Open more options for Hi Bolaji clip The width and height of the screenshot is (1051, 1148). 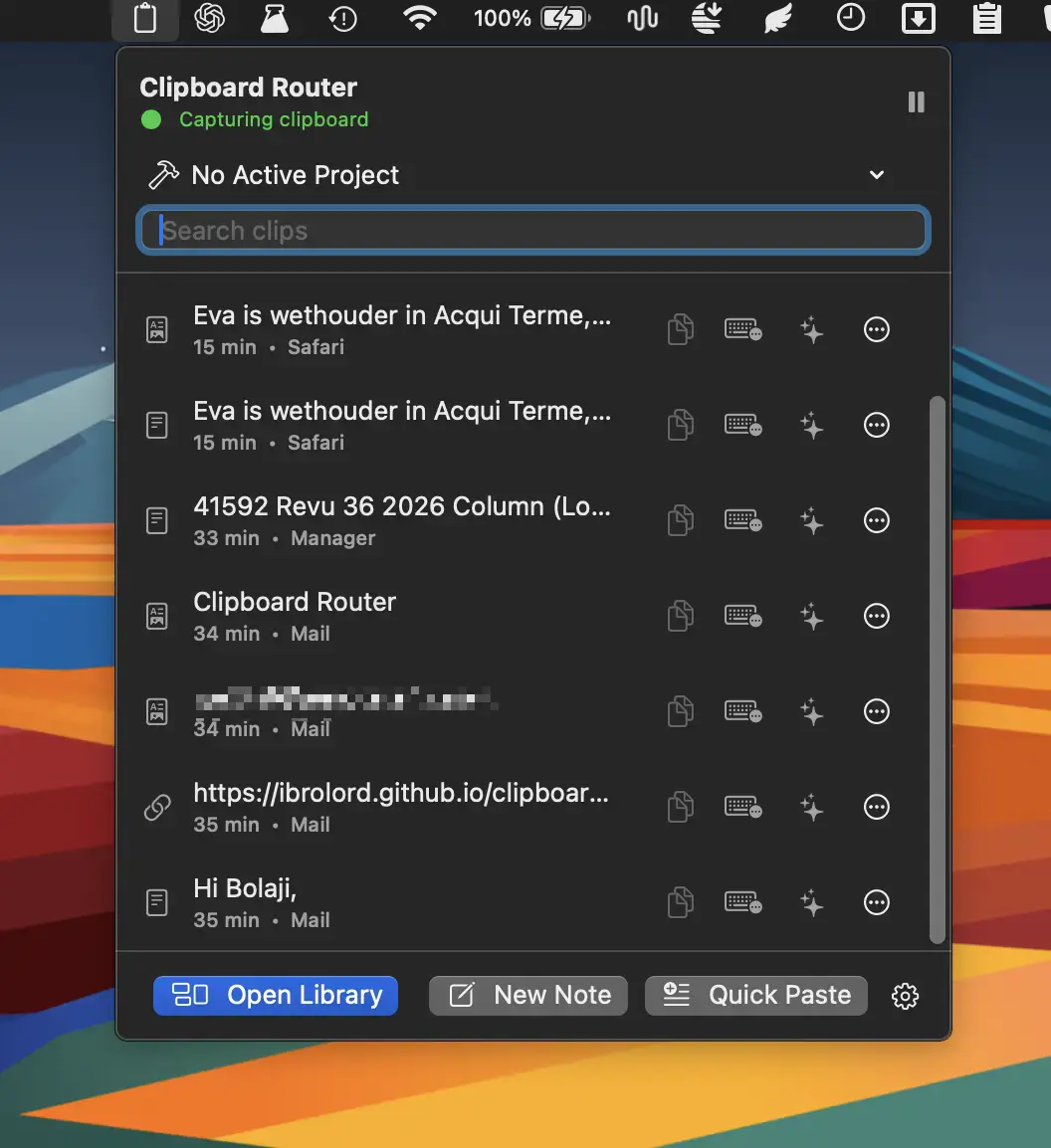click(x=877, y=902)
